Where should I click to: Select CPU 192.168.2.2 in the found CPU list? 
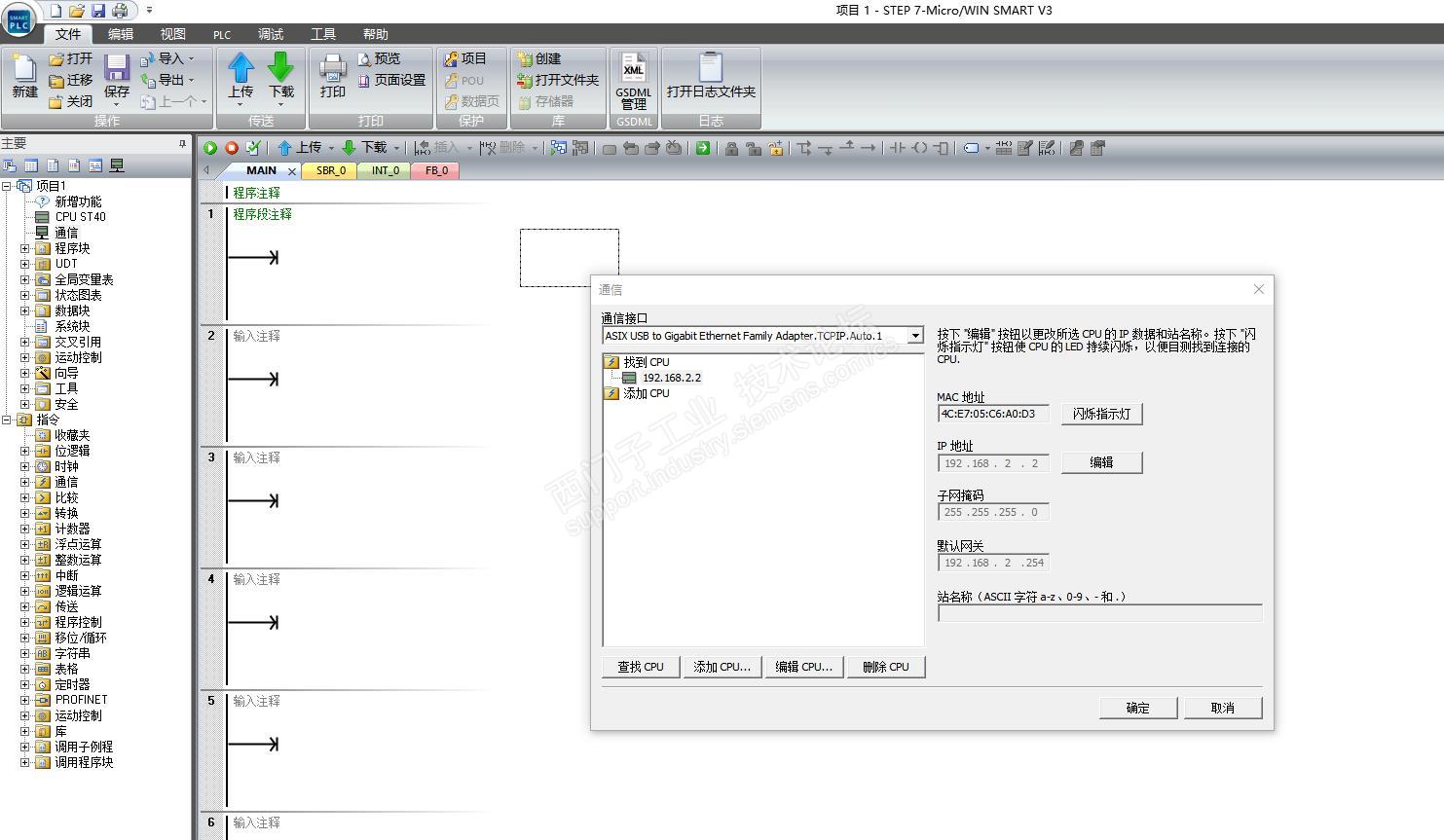(672, 378)
